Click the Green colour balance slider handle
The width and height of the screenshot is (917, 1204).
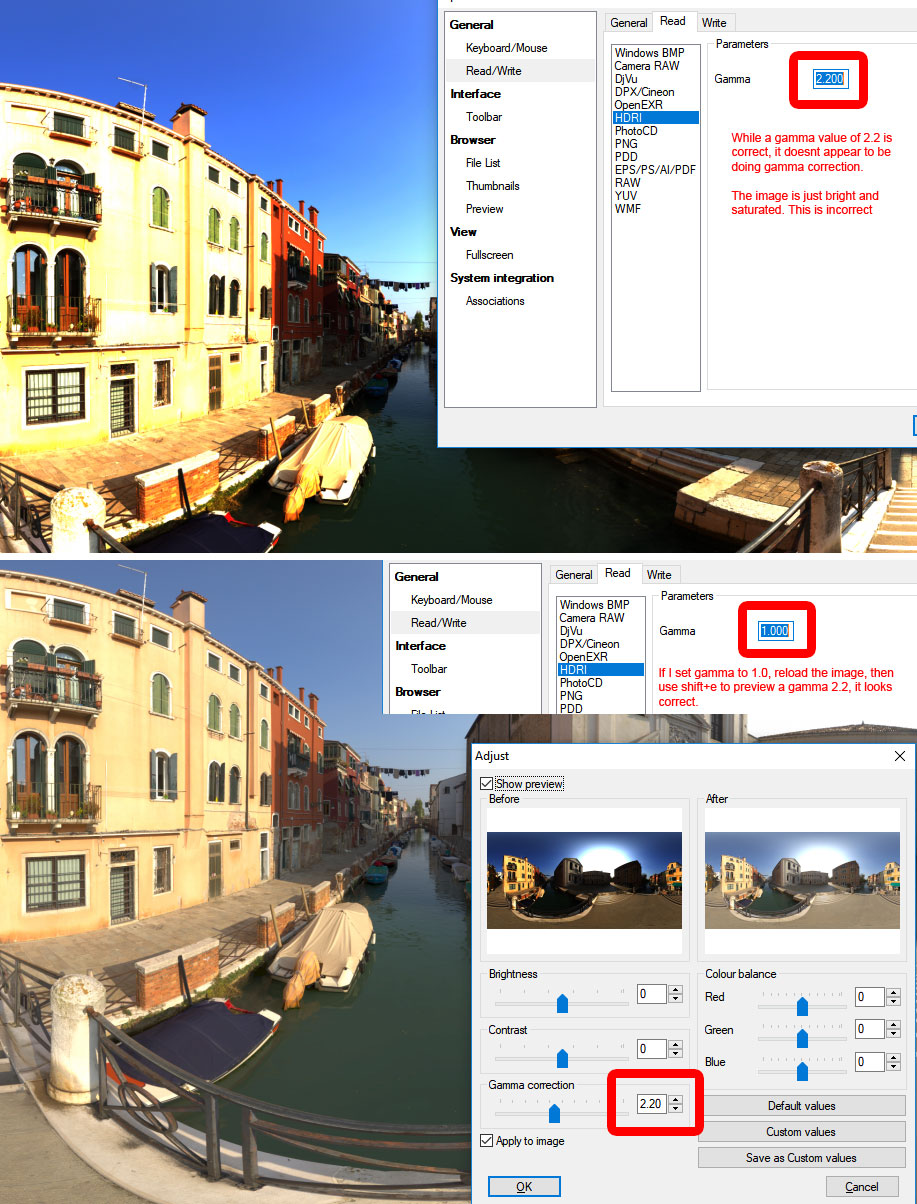click(x=802, y=1038)
